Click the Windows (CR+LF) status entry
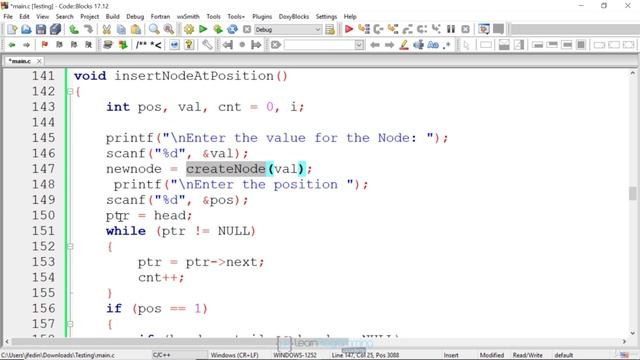Viewport: 640px width, 360px height. tap(234, 355)
